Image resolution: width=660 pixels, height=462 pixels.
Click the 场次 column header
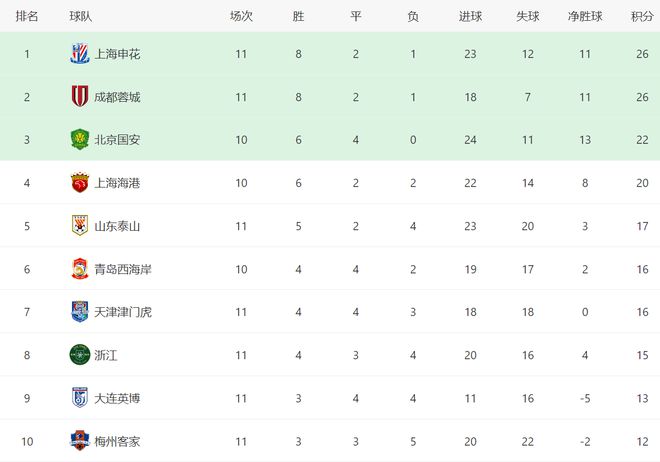241,16
